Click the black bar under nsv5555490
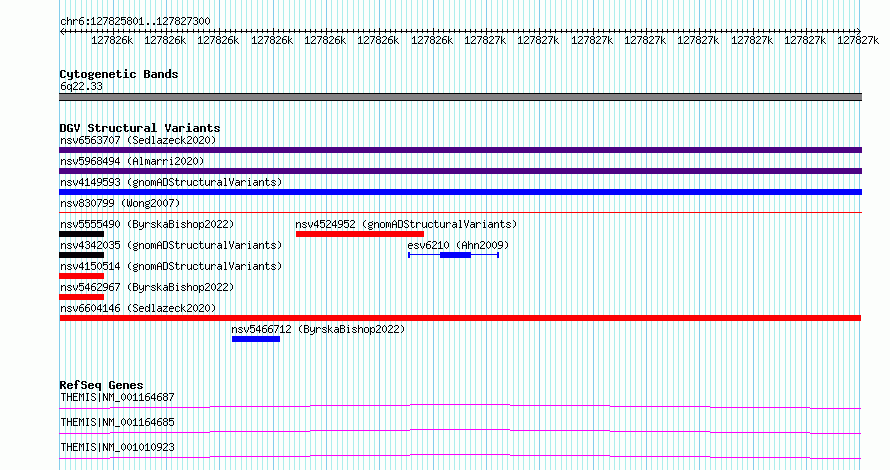 pos(82,234)
